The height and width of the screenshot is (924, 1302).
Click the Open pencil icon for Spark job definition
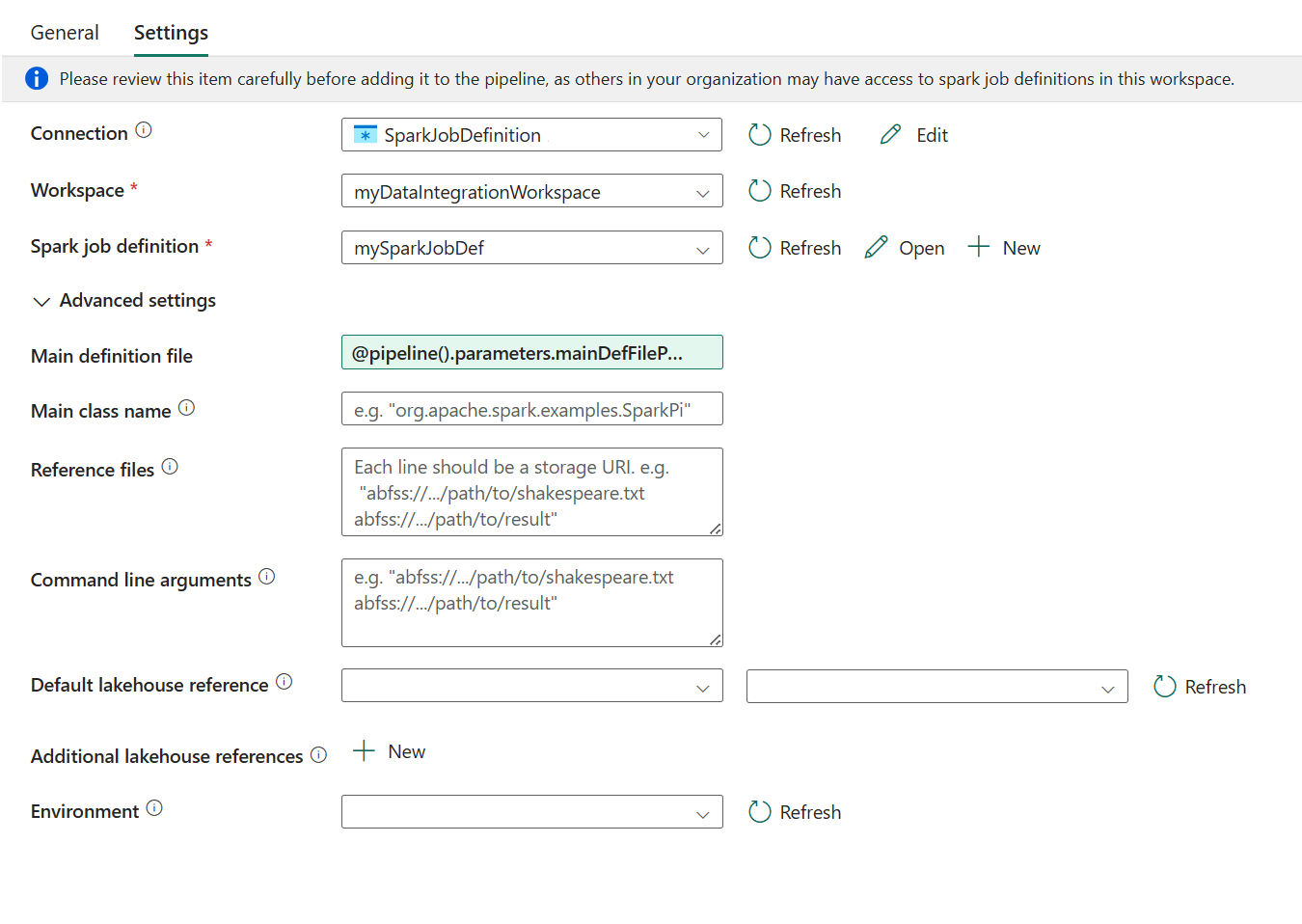pos(876,248)
